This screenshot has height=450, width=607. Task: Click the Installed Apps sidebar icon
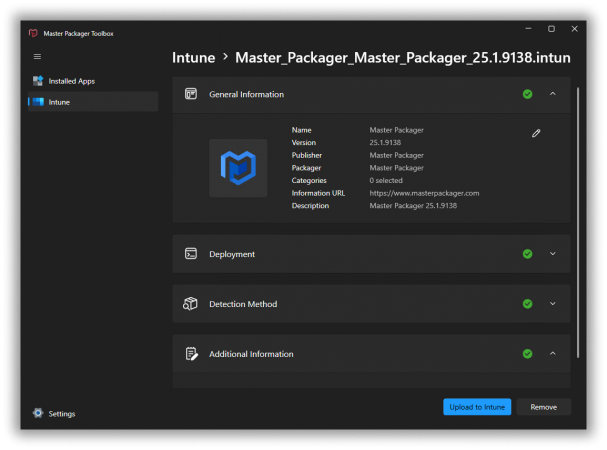38,81
